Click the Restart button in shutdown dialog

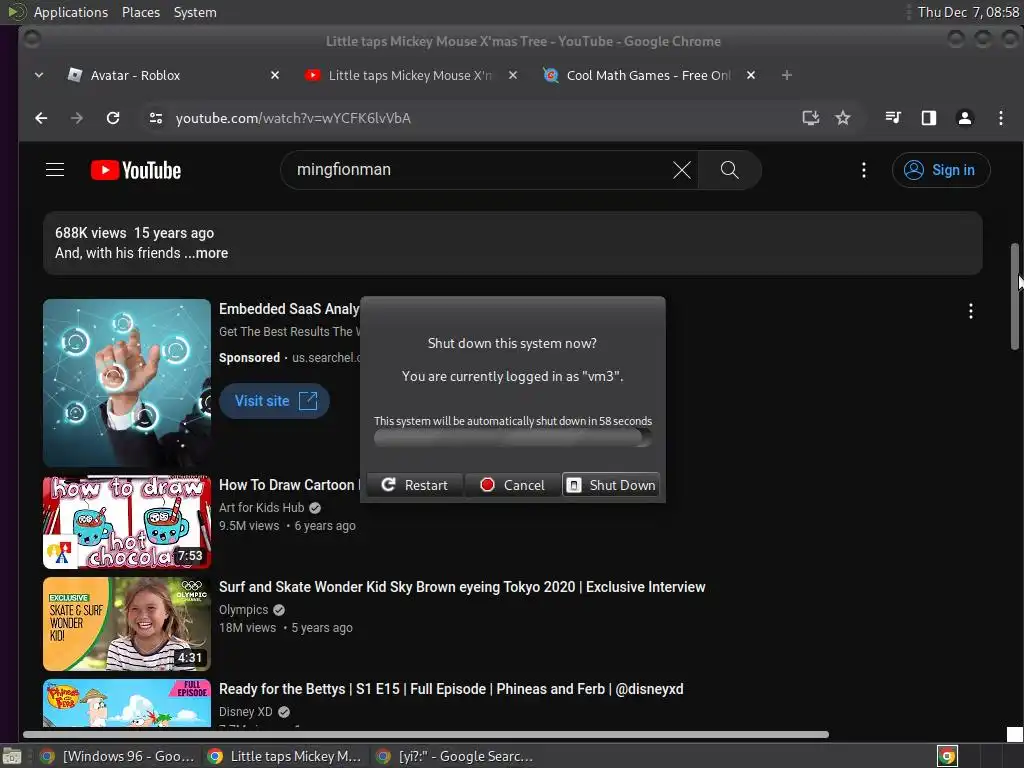click(x=415, y=485)
